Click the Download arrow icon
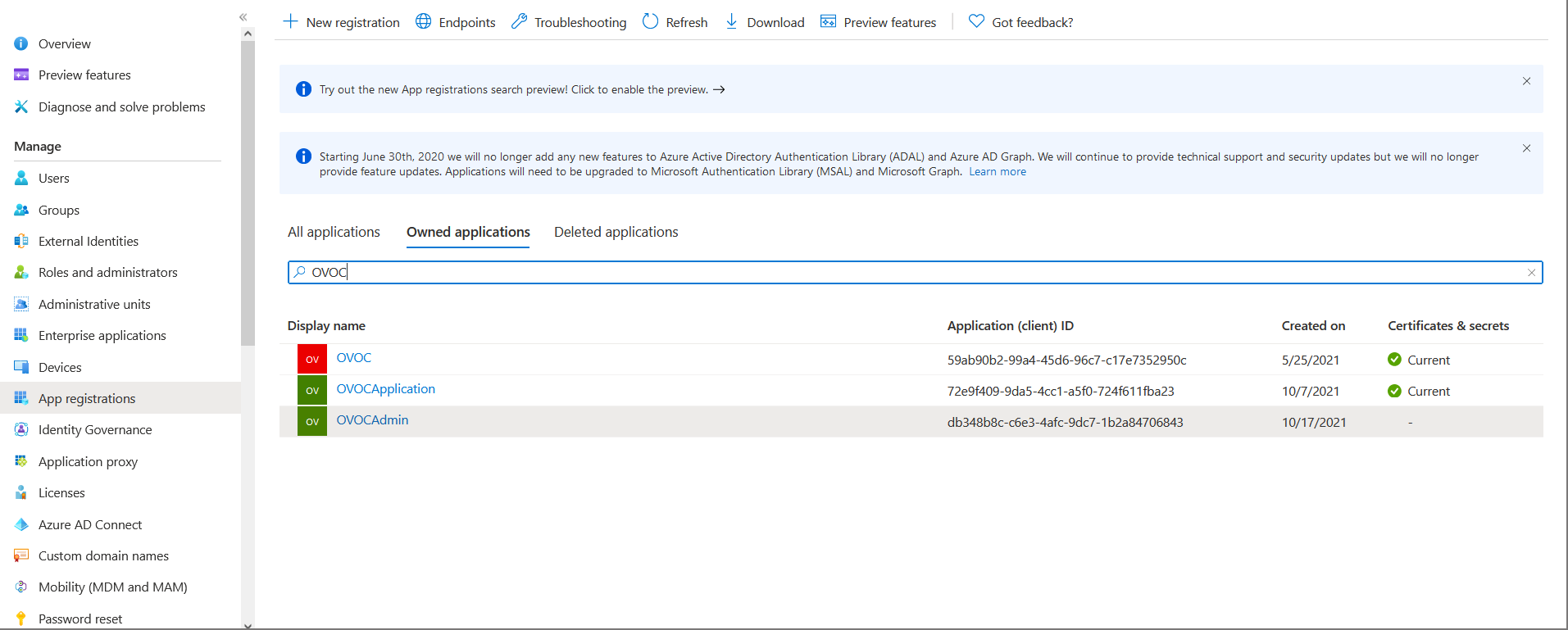This screenshot has width=1568, height=630. point(731,21)
